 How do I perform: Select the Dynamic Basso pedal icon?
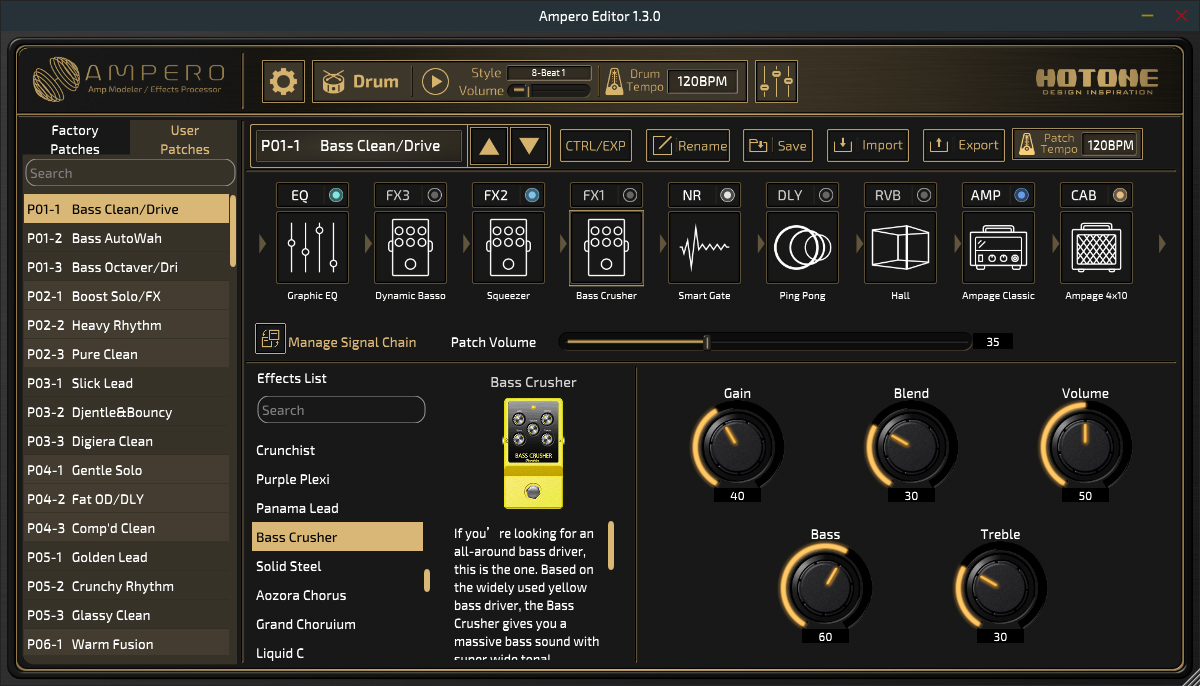(410, 247)
